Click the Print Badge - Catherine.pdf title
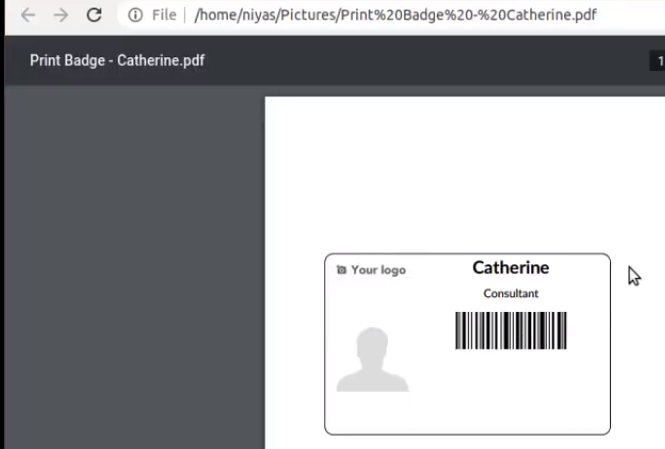665x449 pixels. [117, 61]
